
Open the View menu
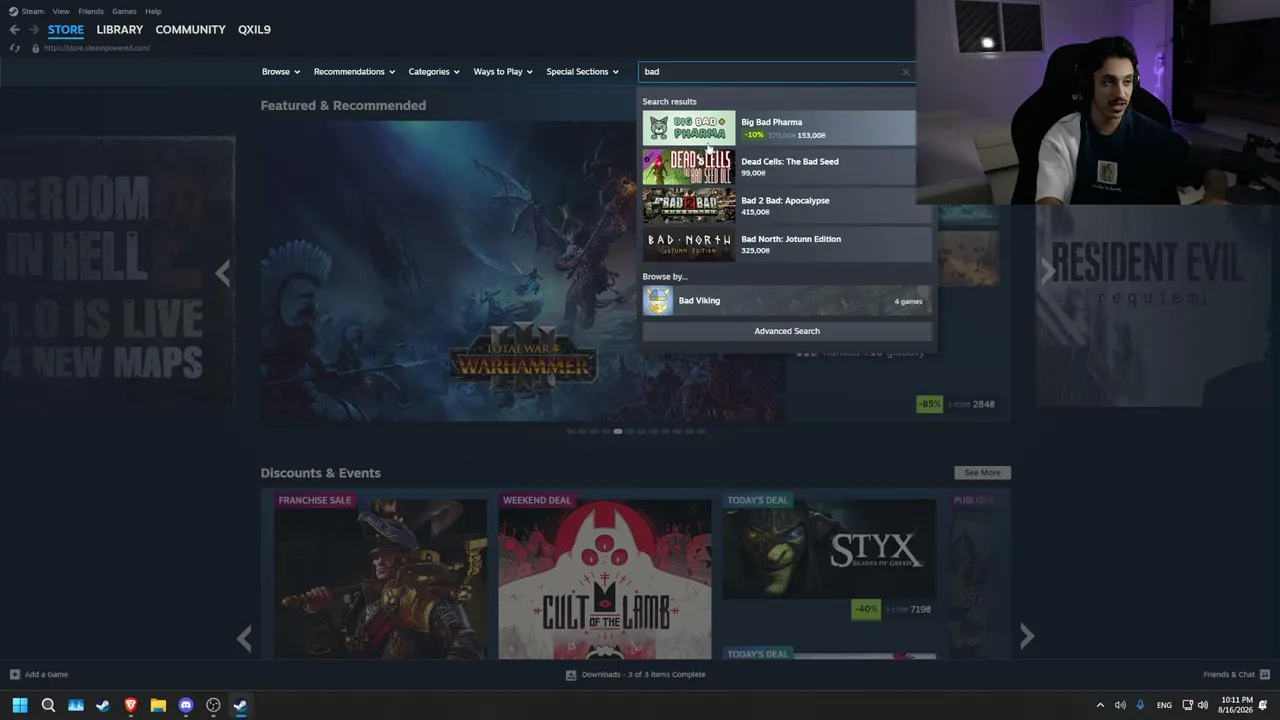(60, 11)
